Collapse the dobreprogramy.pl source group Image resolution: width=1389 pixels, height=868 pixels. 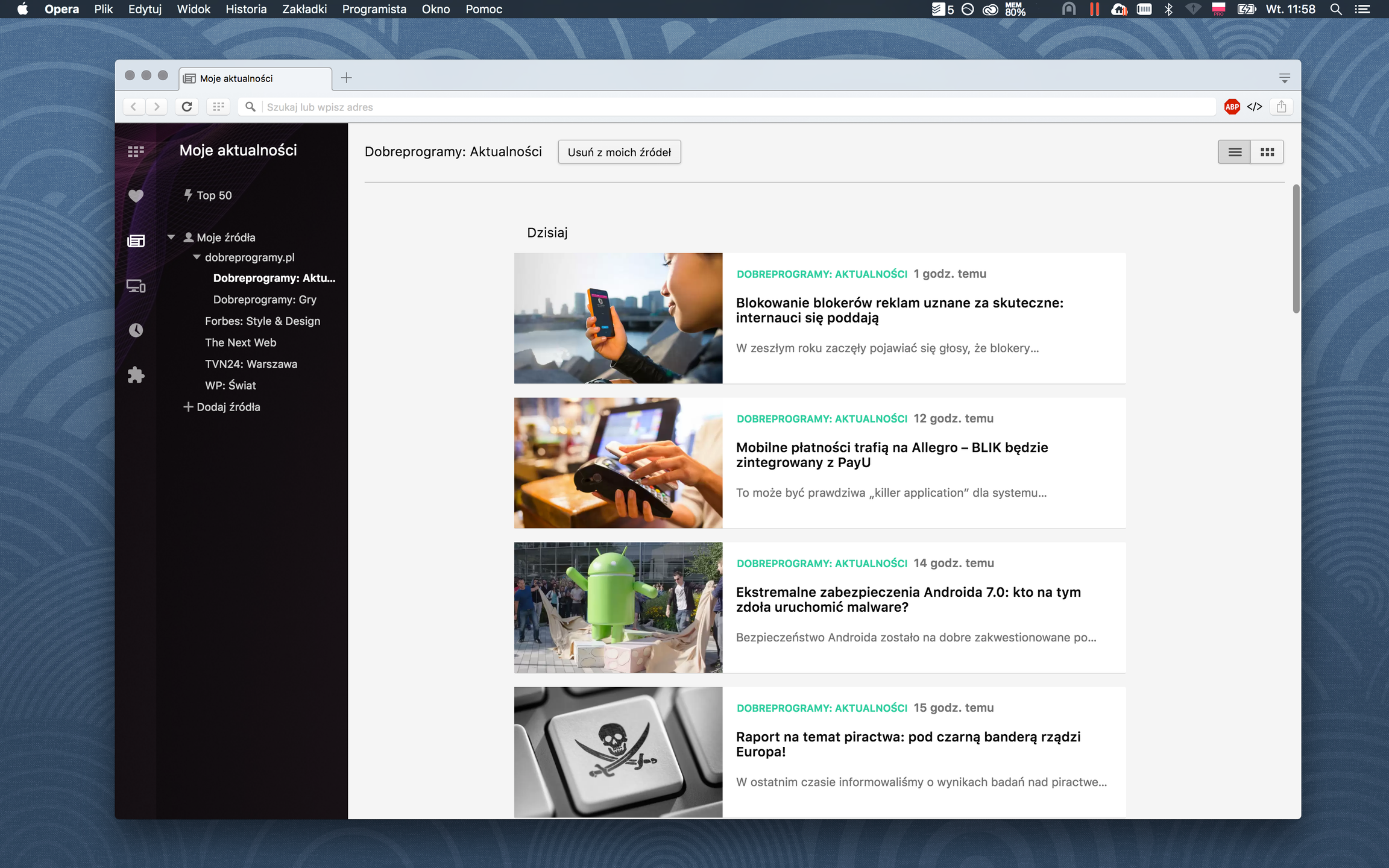(x=197, y=257)
